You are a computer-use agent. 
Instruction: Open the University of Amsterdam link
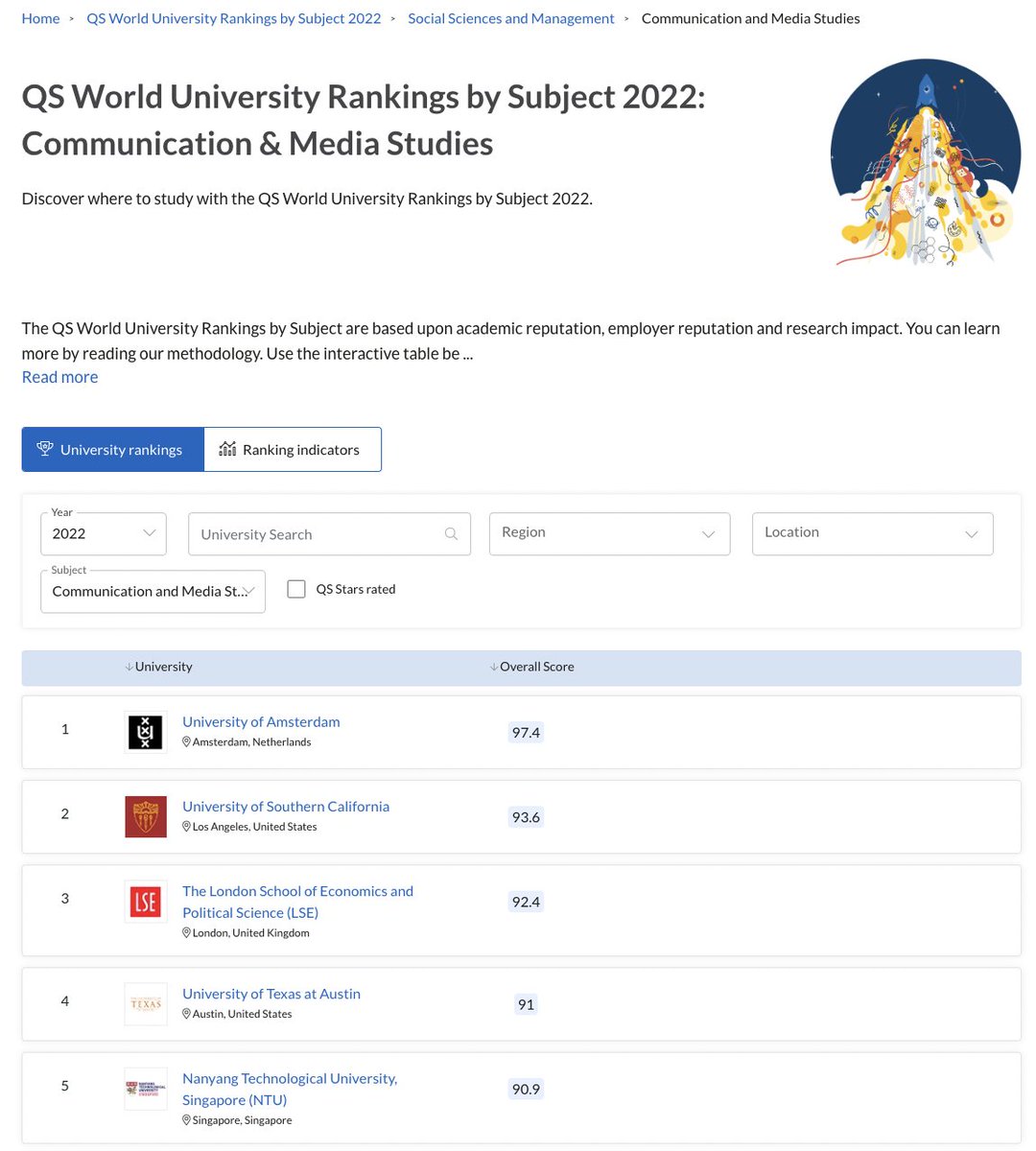261,721
